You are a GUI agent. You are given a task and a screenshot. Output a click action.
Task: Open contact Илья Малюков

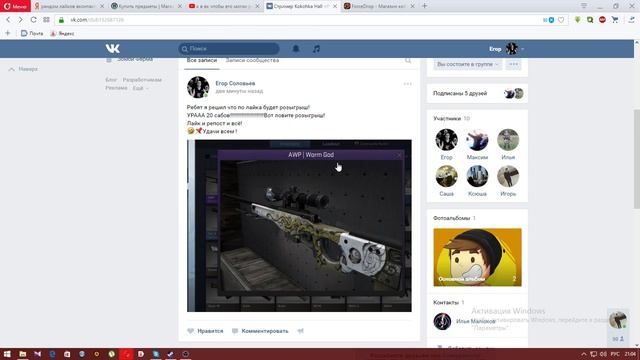(x=476, y=322)
